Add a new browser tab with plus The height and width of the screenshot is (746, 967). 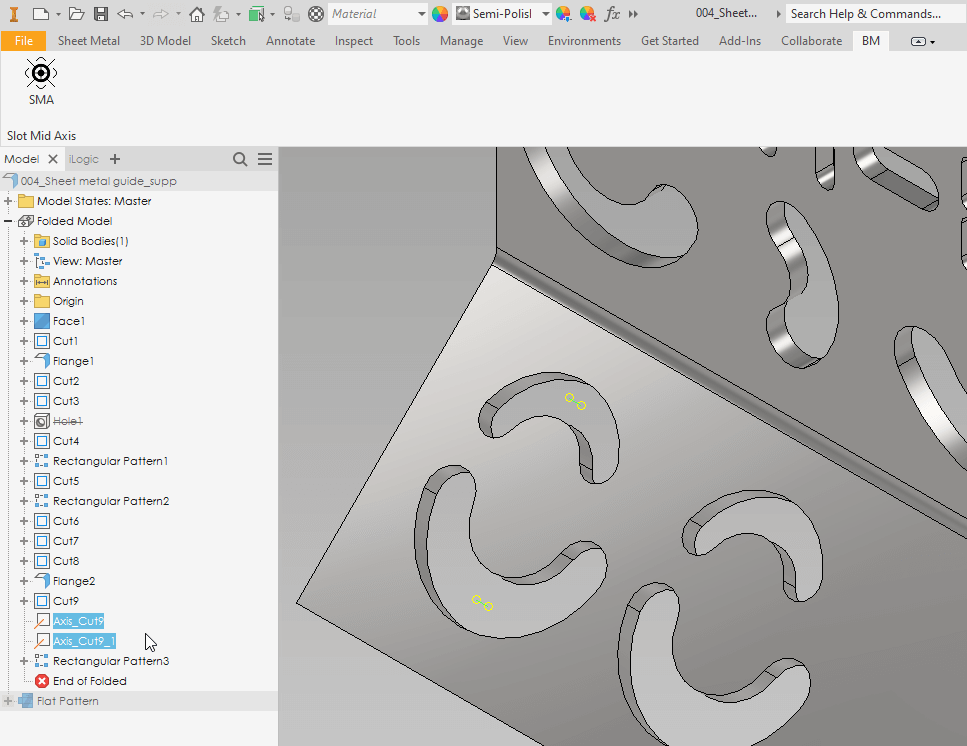click(115, 159)
